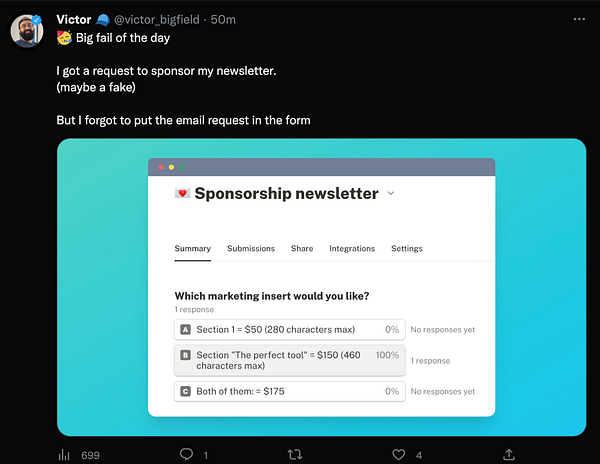
Task: Click the retweet arrows icon
Action: click(x=295, y=454)
